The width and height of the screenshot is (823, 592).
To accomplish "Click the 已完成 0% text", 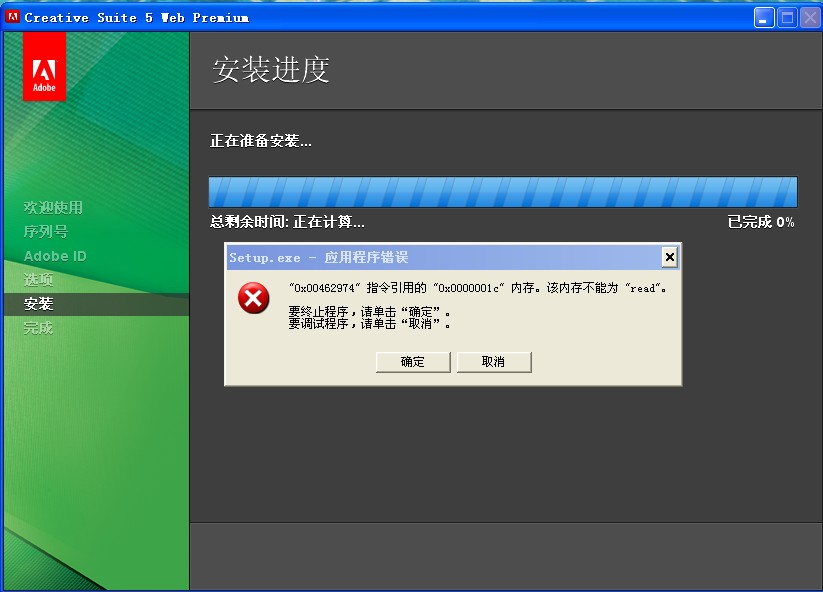I will pos(761,222).
